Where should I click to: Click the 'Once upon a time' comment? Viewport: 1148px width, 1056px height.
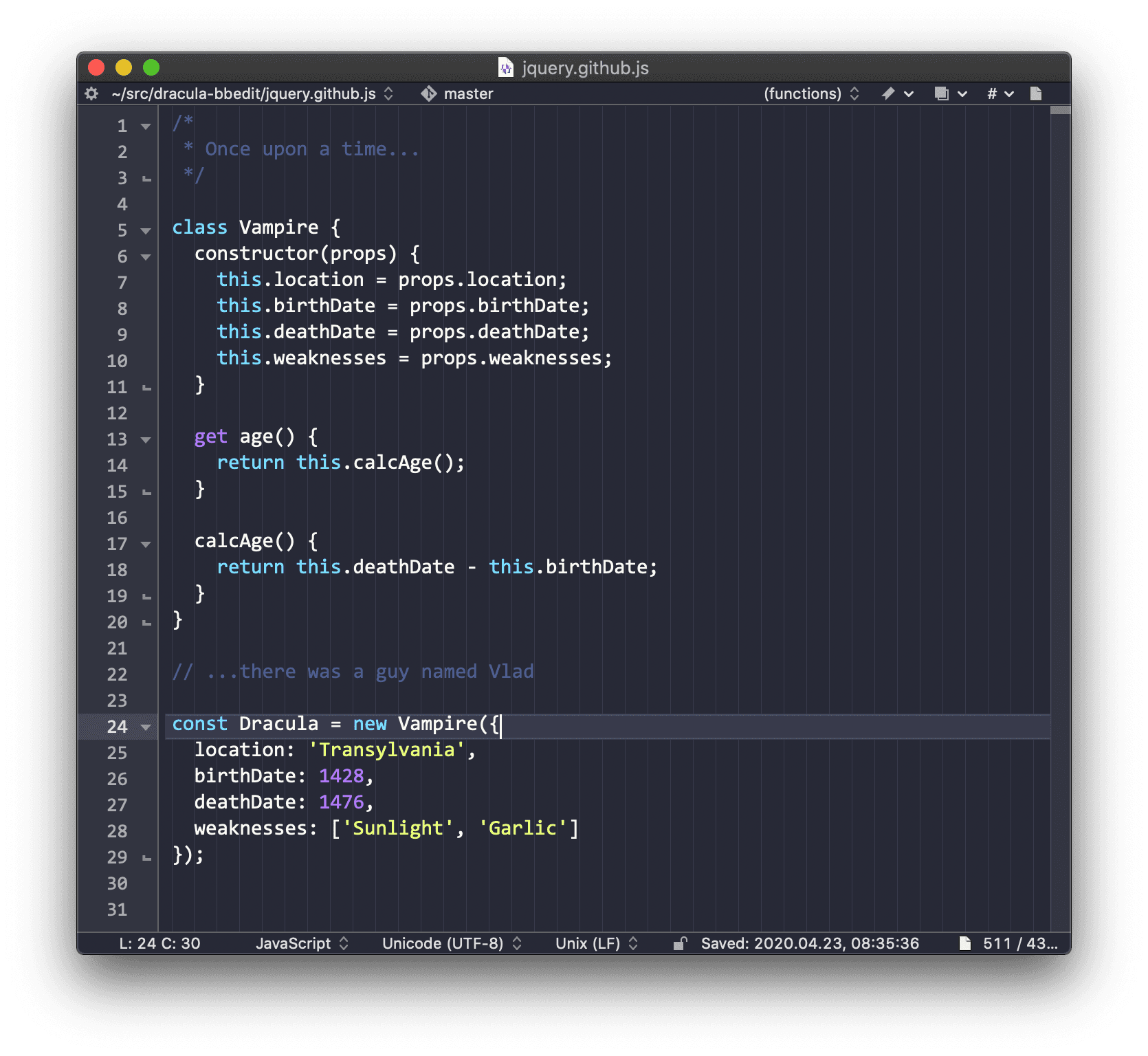312,149
